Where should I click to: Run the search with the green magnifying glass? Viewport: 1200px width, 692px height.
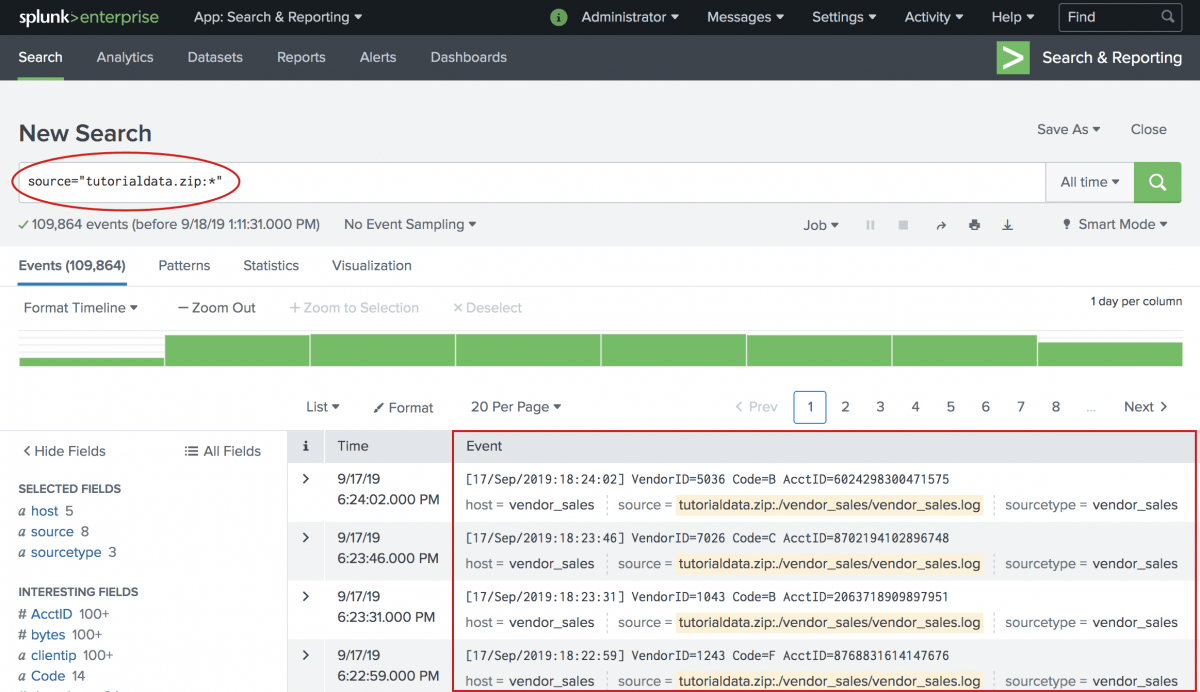pyautogui.click(x=1157, y=182)
